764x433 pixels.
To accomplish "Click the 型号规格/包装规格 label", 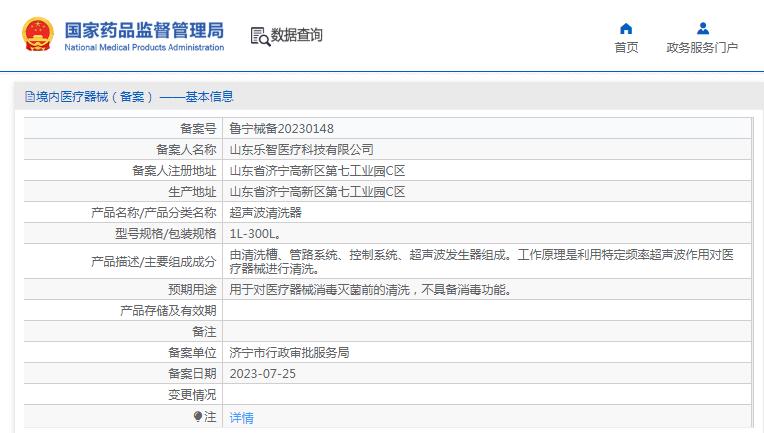I will [166, 234].
